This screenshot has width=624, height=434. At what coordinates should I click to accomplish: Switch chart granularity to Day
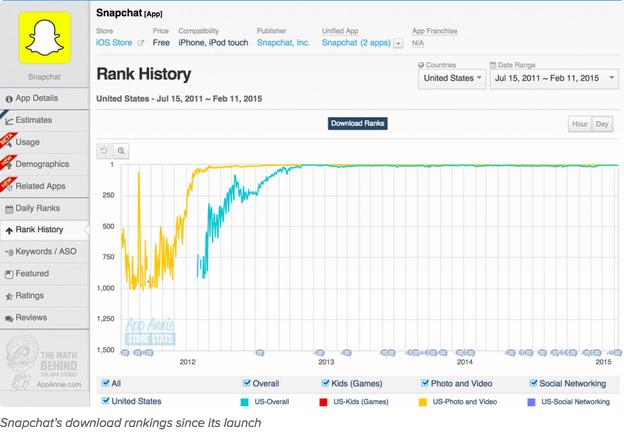pyautogui.click(x=602, y=124)
